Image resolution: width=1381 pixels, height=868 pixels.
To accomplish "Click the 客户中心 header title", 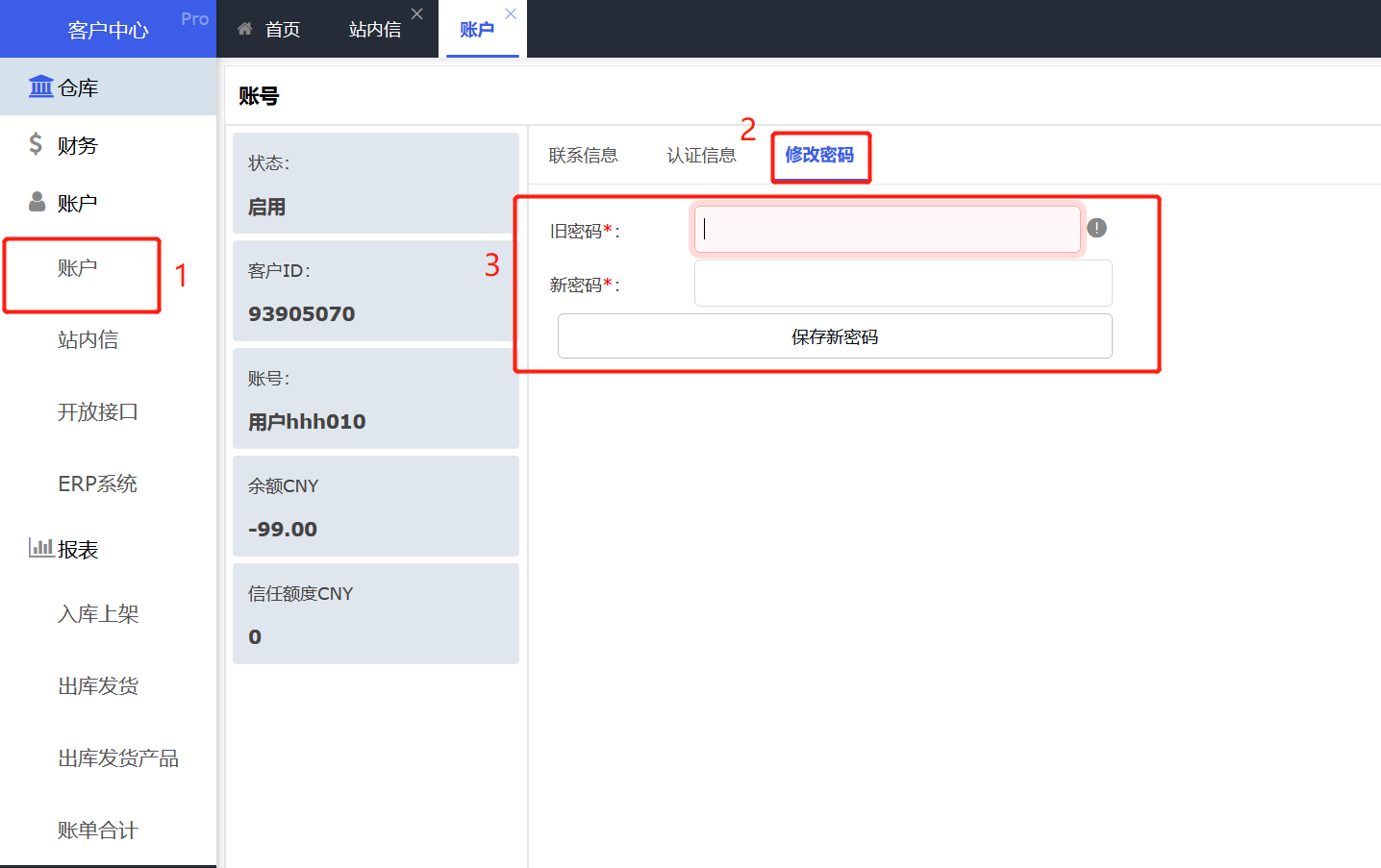I will pos(108,30).
